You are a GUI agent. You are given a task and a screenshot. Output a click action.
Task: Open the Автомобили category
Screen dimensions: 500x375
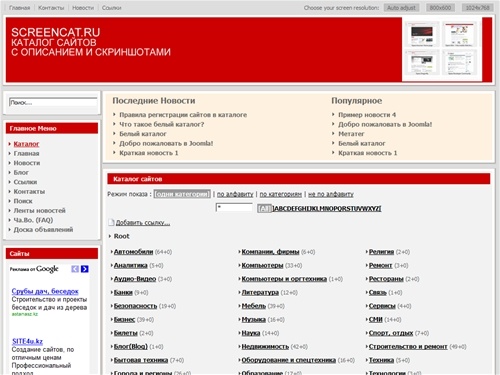(133, 252)
